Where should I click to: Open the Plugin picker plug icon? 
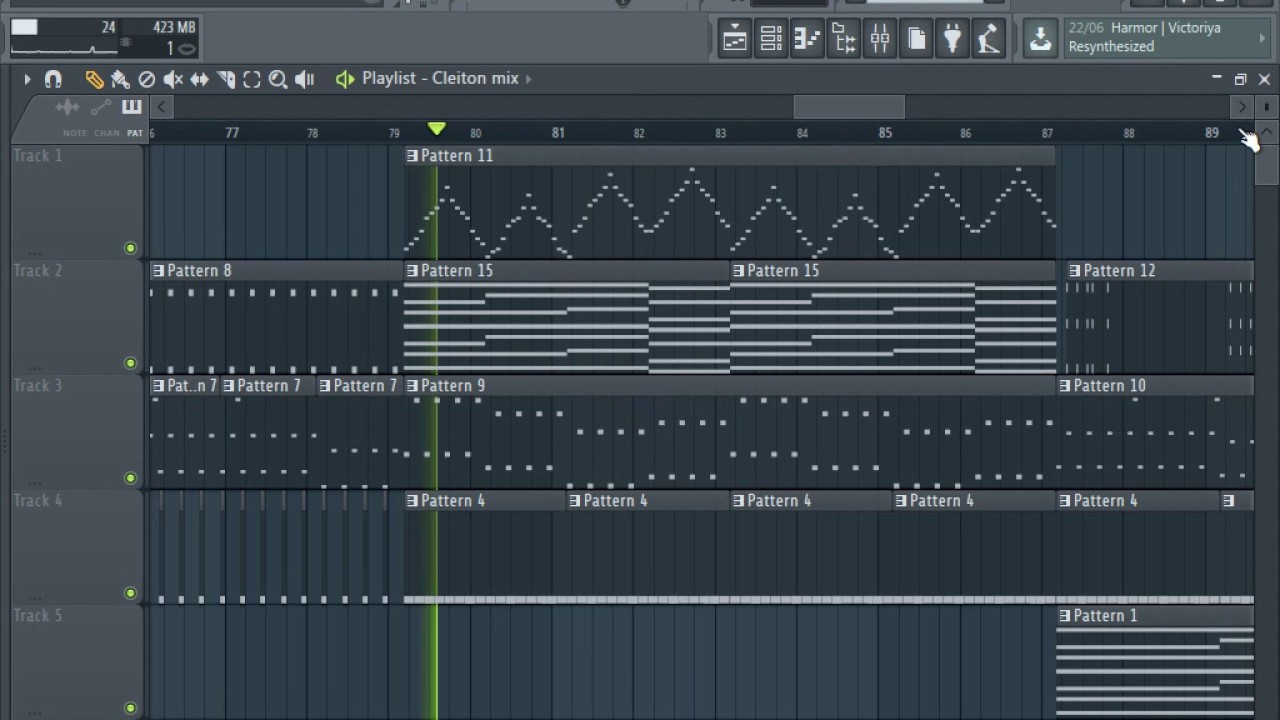(x=953, y=39)
